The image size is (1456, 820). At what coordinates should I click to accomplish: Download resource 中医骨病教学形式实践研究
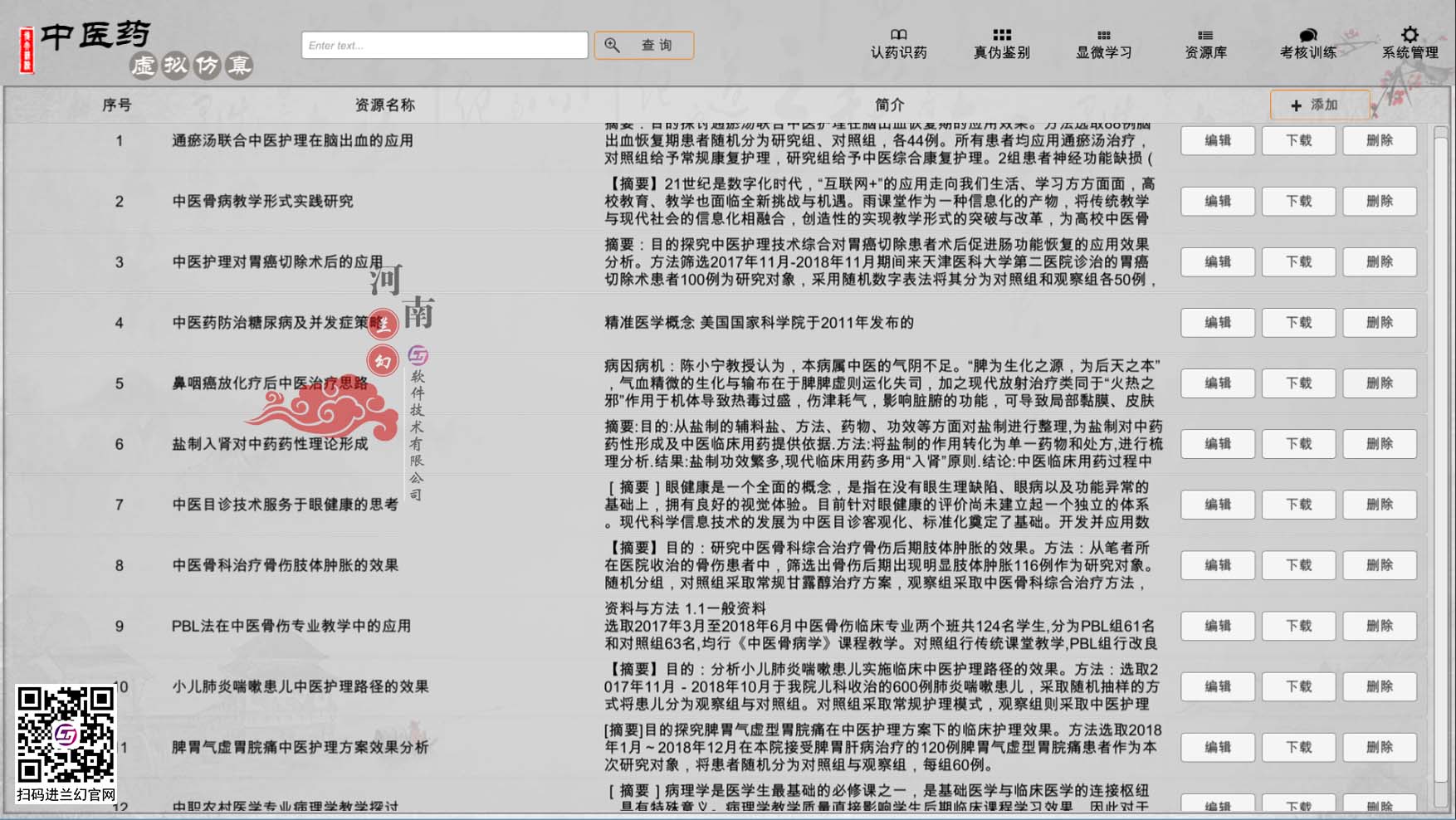pos(1298,201)
